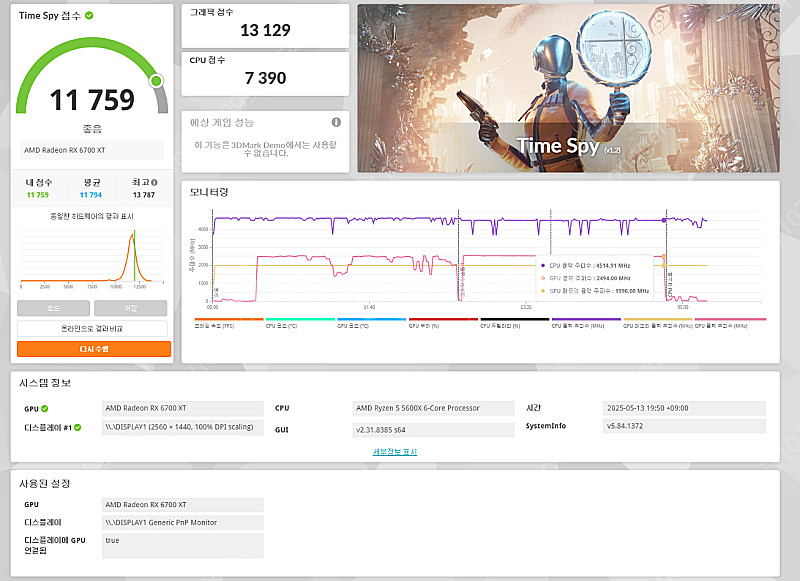This screenshot has width=800, height=581.
Task: Click the main score 11 759
Action: click(x=92, y=99)
